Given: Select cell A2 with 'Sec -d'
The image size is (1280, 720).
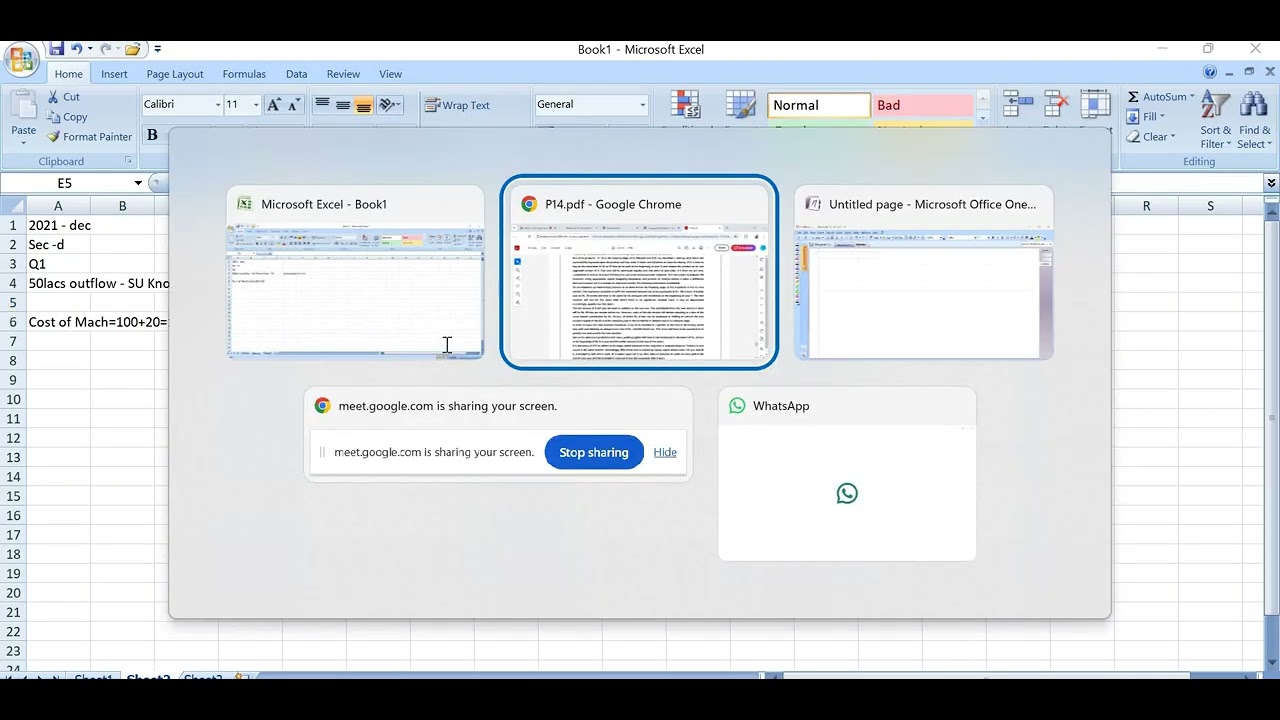Looking at the screenshot, I should tap(58, 245).
